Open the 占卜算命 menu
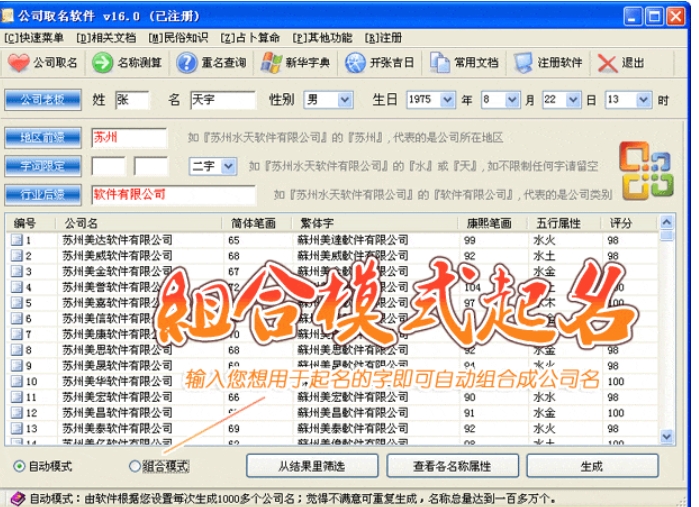699x507 pixels. tap(250, 38)
